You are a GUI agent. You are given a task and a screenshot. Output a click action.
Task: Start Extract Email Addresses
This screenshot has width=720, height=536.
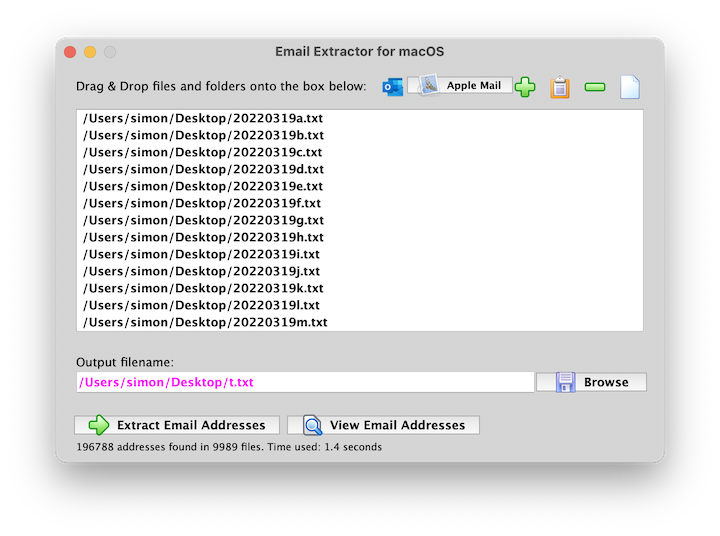click(x=177, y=425)
